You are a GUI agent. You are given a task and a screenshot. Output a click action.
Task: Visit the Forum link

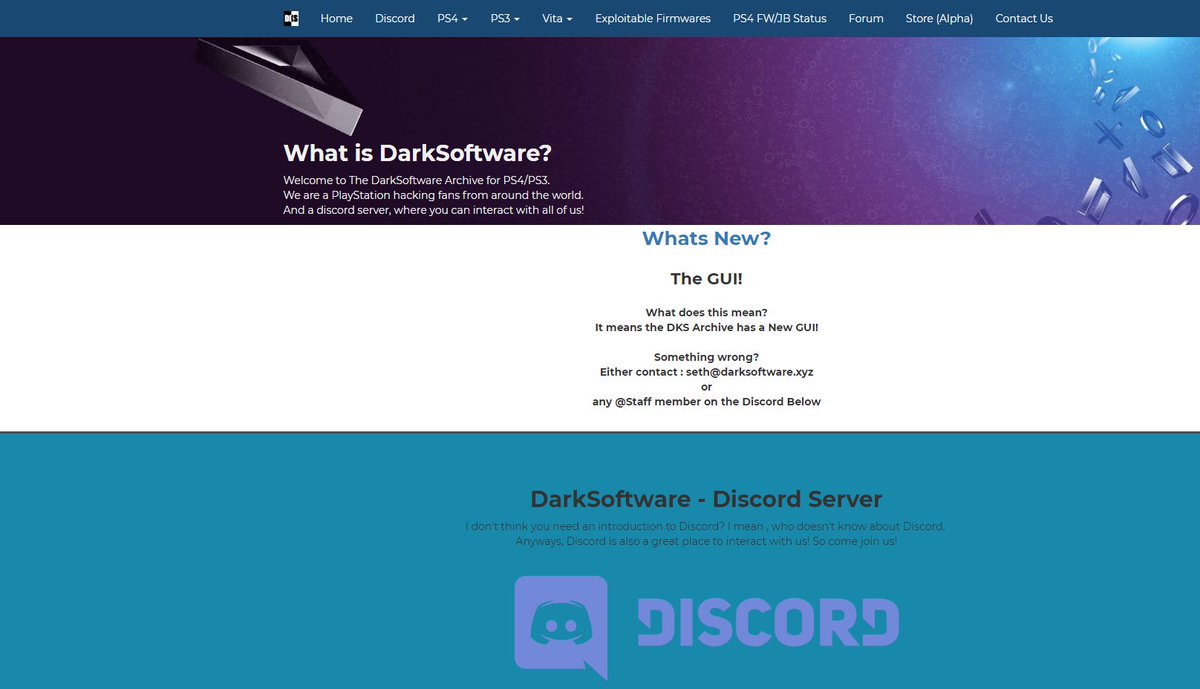click(x=866, y=18)
